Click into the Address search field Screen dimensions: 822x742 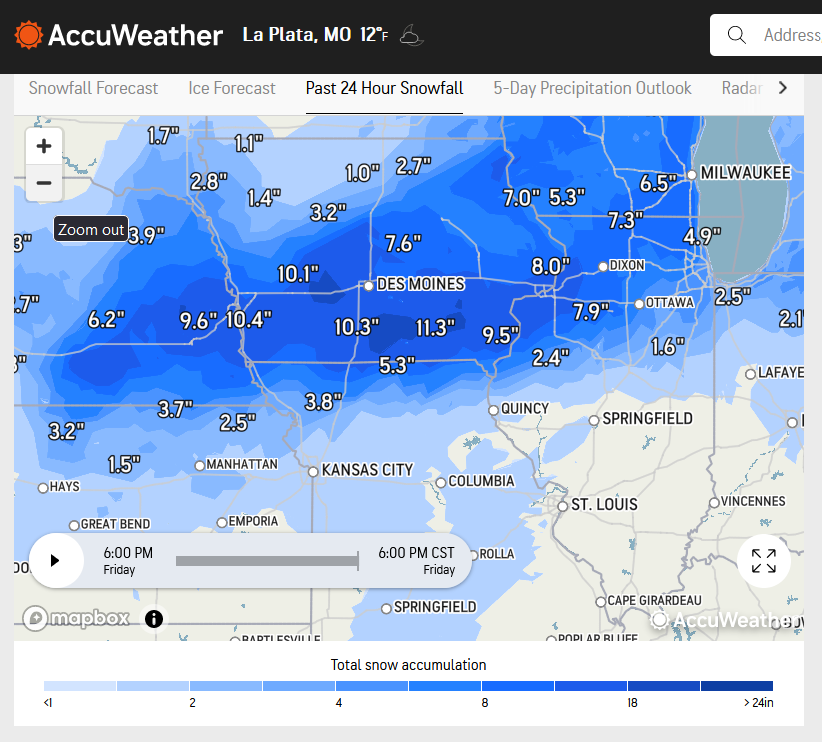point(792,35)
